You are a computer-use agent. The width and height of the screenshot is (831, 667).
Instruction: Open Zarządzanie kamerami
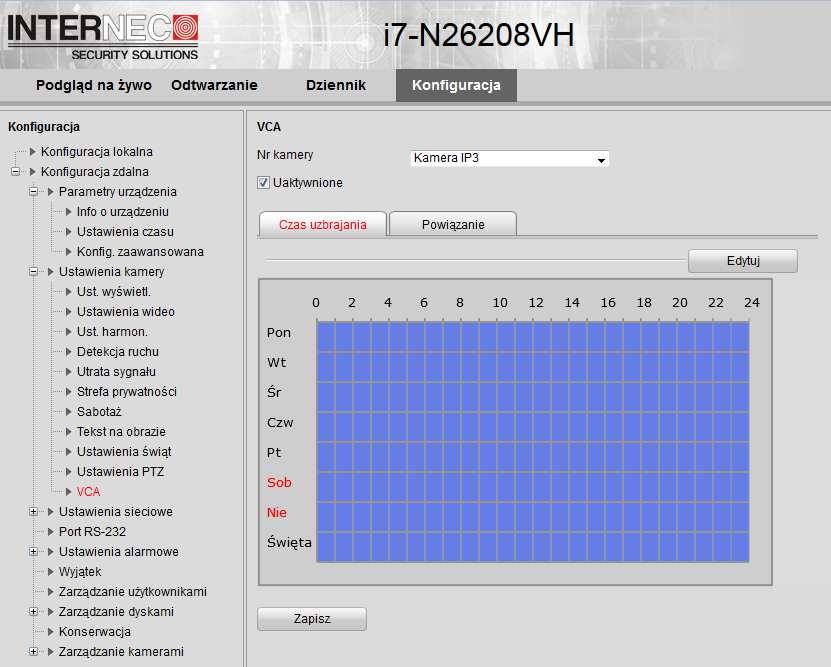click(x=121, y=652)
